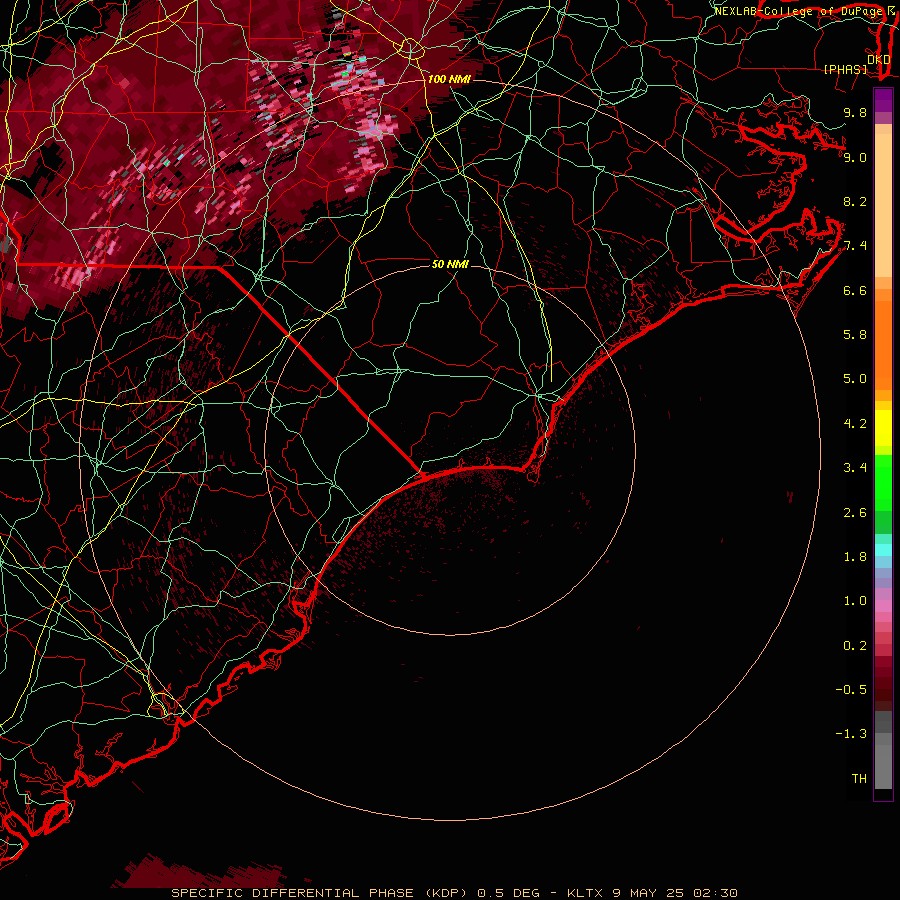Click the 9.8 scale value
The width and height of the screenshot is (900, 900).
855,112
